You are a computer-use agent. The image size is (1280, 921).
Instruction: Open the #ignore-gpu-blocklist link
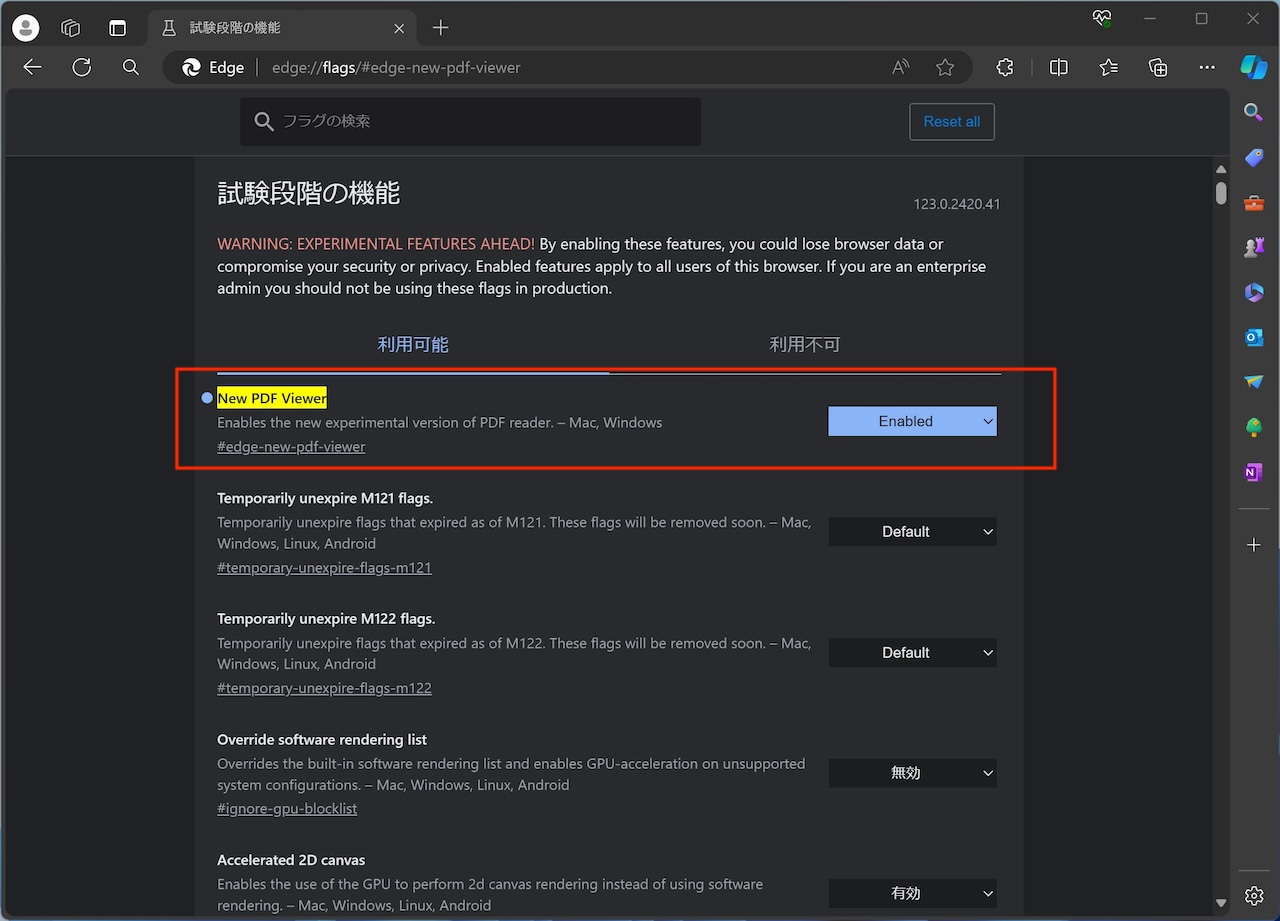coord(287,808)
